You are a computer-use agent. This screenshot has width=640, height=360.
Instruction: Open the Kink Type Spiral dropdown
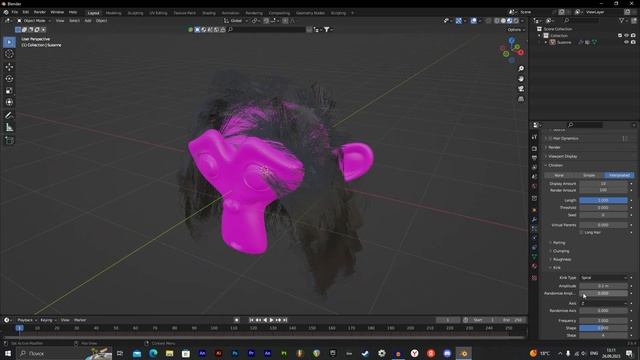click(604, 278)
